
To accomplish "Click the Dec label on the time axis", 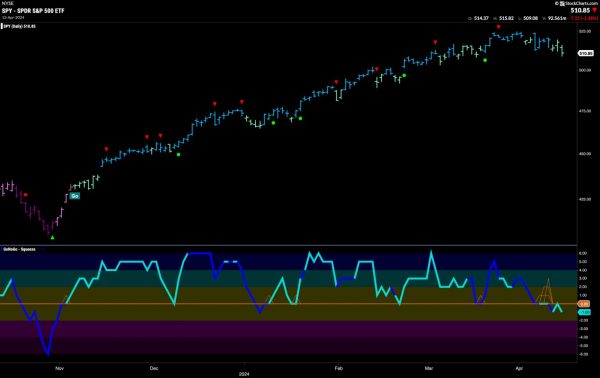I will [x=153, y=368].
